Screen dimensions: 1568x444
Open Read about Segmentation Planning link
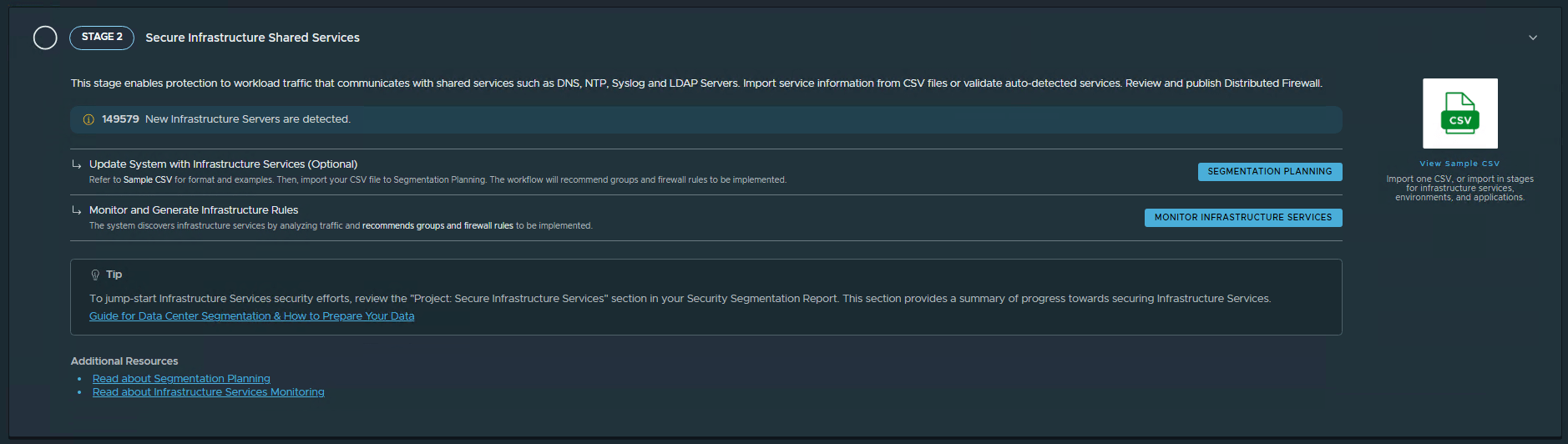[x=181, y=379]
